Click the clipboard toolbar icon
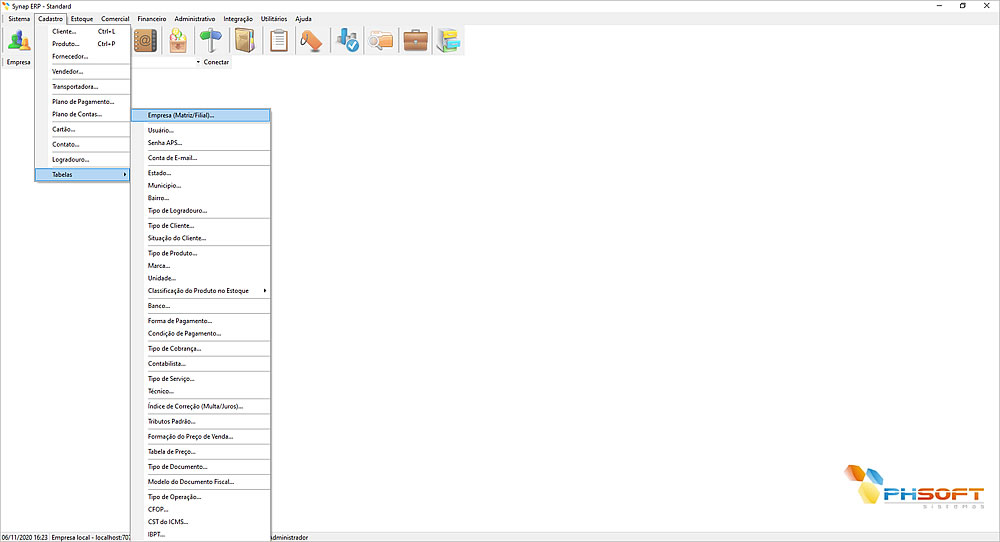Image resolution: width=1000 pixels, height=542 pixels. [x=279, y=41]
